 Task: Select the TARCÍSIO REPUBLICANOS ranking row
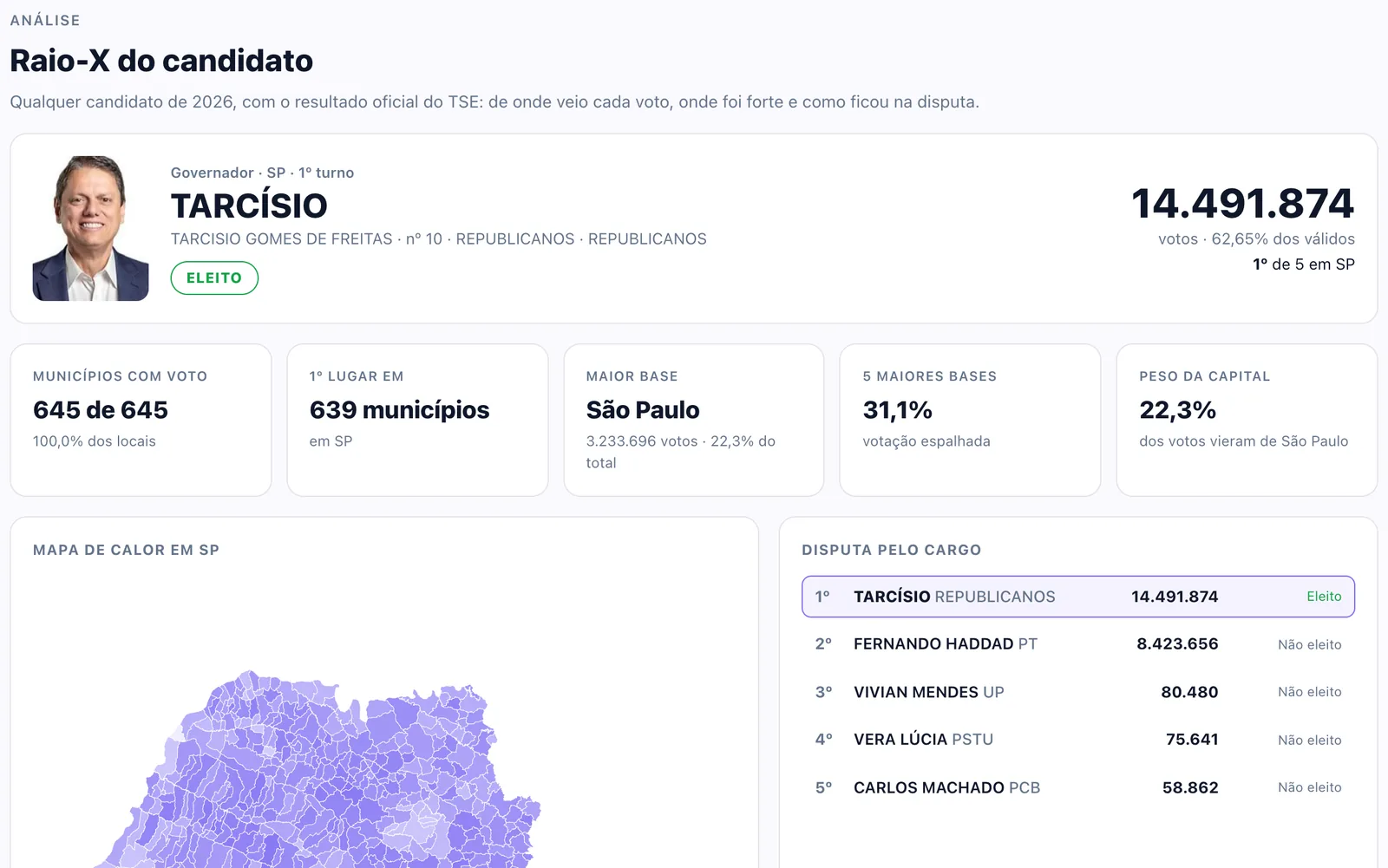pos(1077,597)
